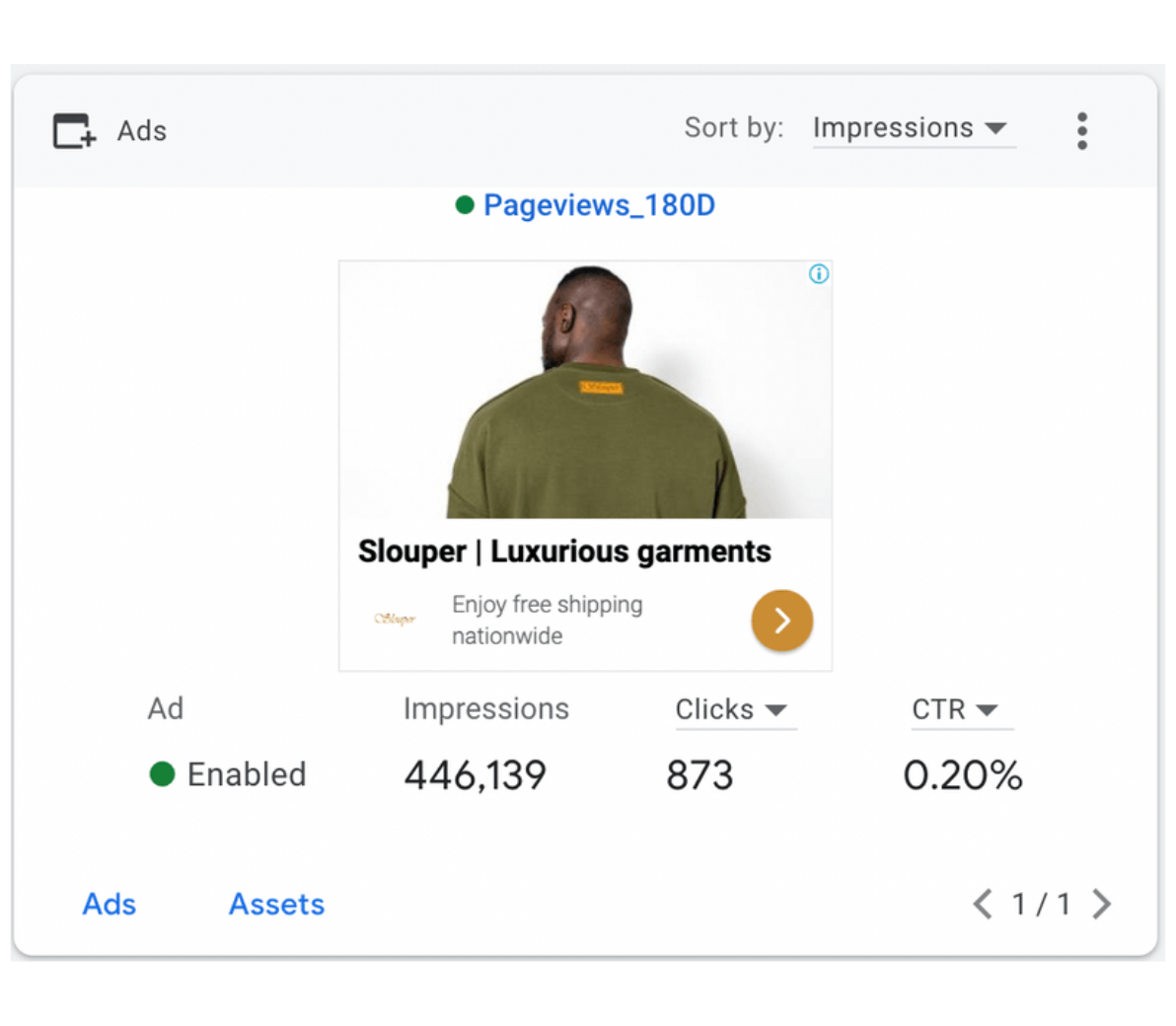Click the green status dot beside Pageviews_180D

point(465,205)
